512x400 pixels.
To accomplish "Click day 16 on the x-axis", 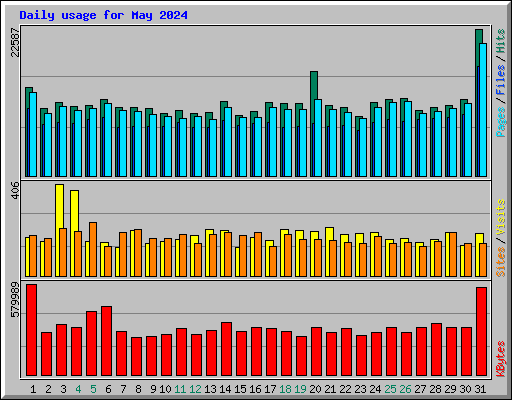I will click(x=255, y=389).
